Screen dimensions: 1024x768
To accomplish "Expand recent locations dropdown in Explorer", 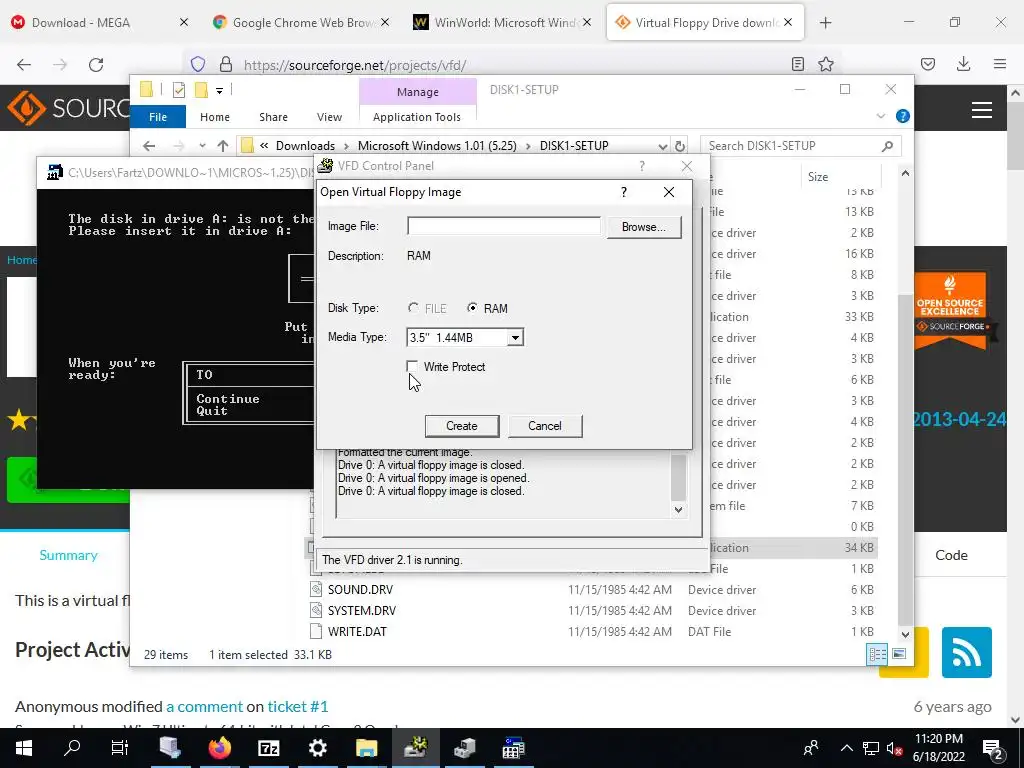I will (x=202, y=146).
